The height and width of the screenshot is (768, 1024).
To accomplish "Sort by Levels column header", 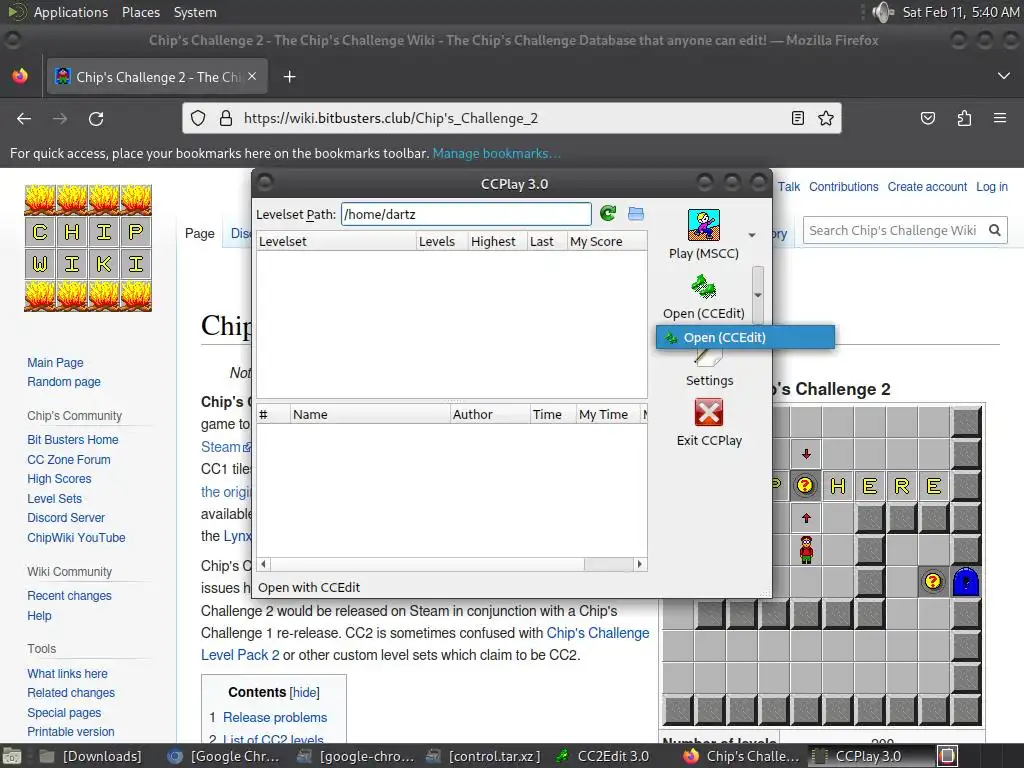I will tap(441, 241).
